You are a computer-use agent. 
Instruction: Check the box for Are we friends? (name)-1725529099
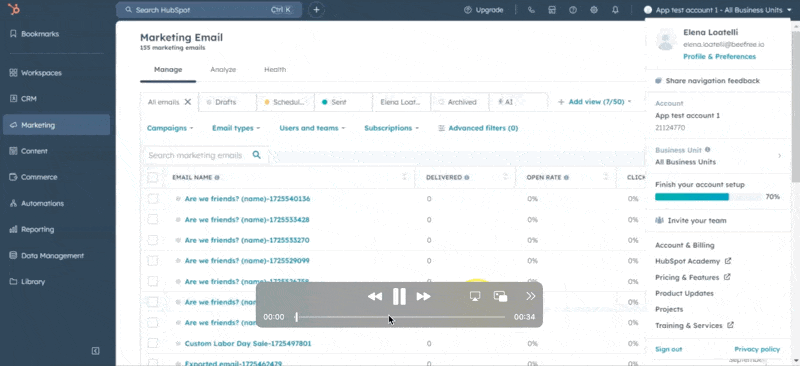coord(153,261)
